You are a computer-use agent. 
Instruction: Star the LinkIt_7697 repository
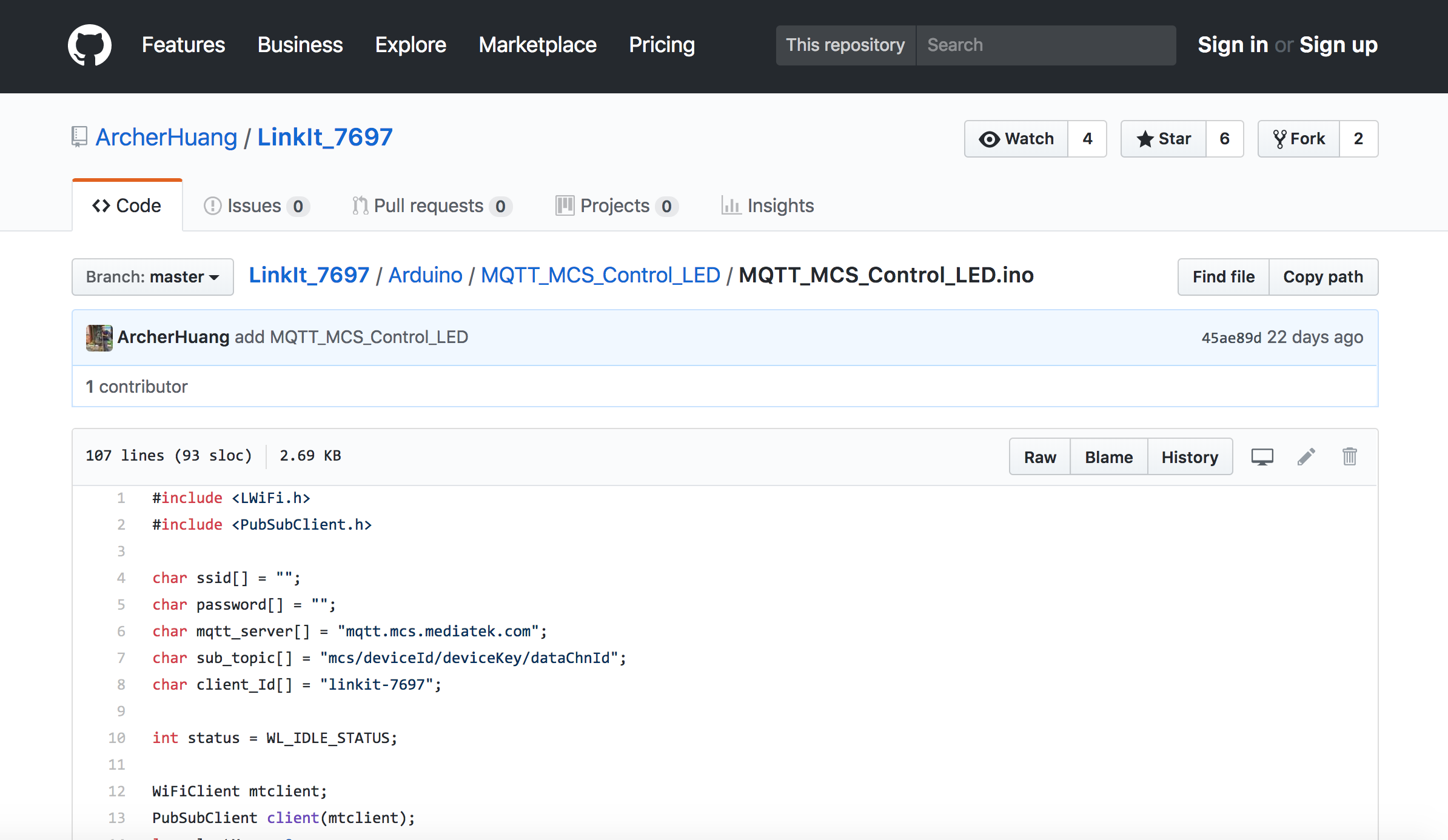[x=1164, y=139]
